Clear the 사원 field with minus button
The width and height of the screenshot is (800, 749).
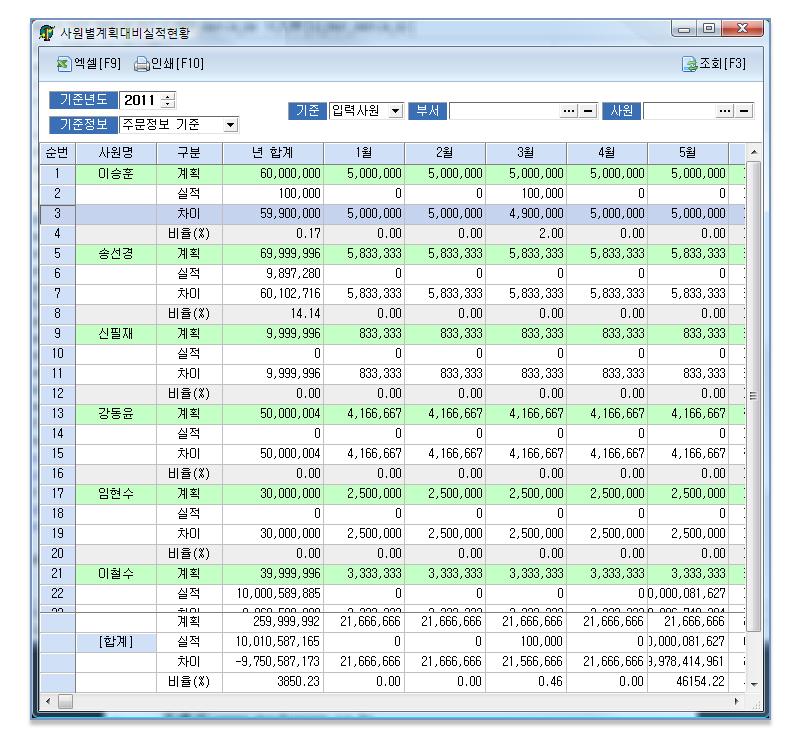click(744, 109)
